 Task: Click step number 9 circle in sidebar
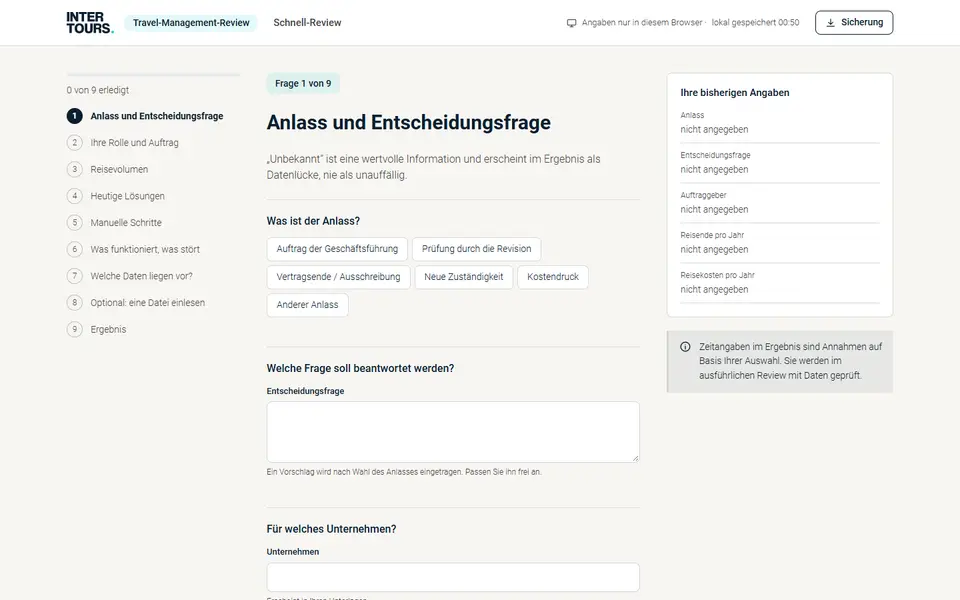coord(75,329)
